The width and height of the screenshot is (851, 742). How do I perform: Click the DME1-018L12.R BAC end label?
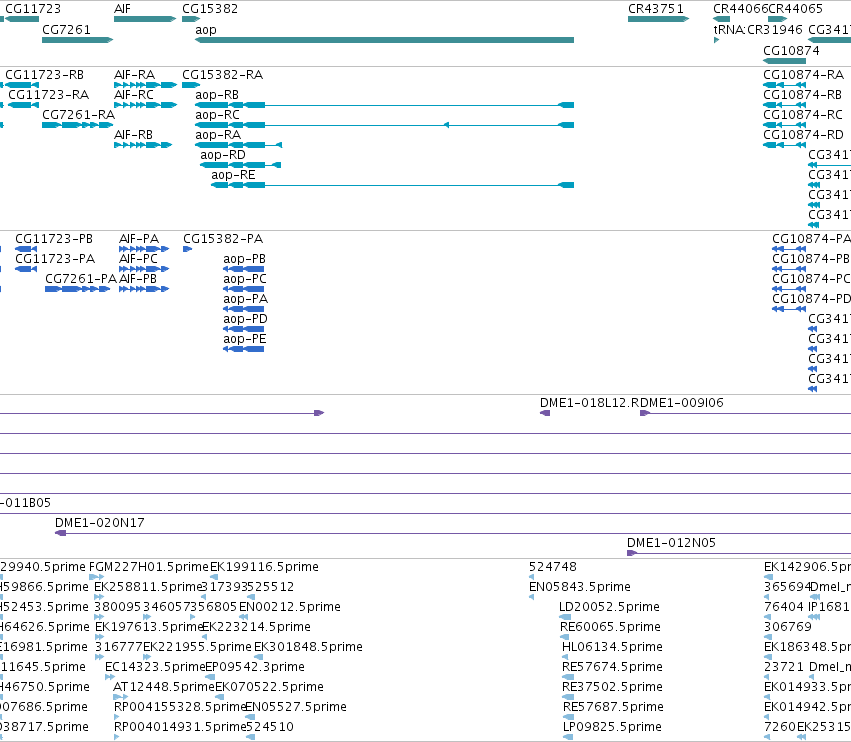(589, 403)
